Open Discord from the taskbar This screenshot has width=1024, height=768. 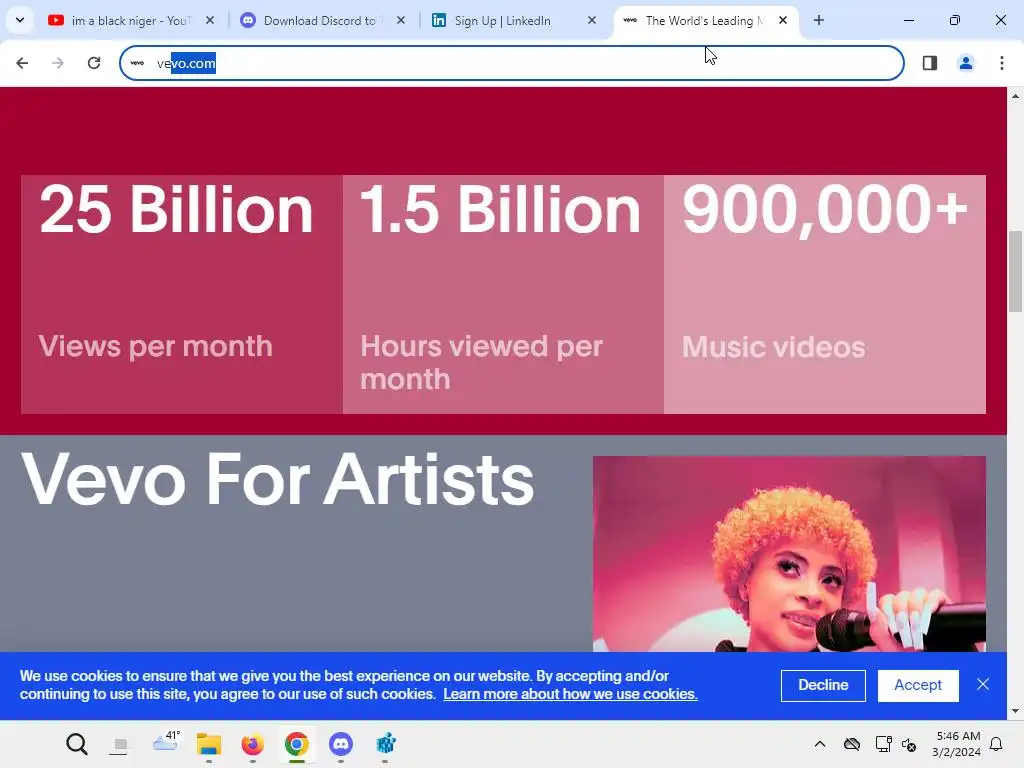[341, 744]
